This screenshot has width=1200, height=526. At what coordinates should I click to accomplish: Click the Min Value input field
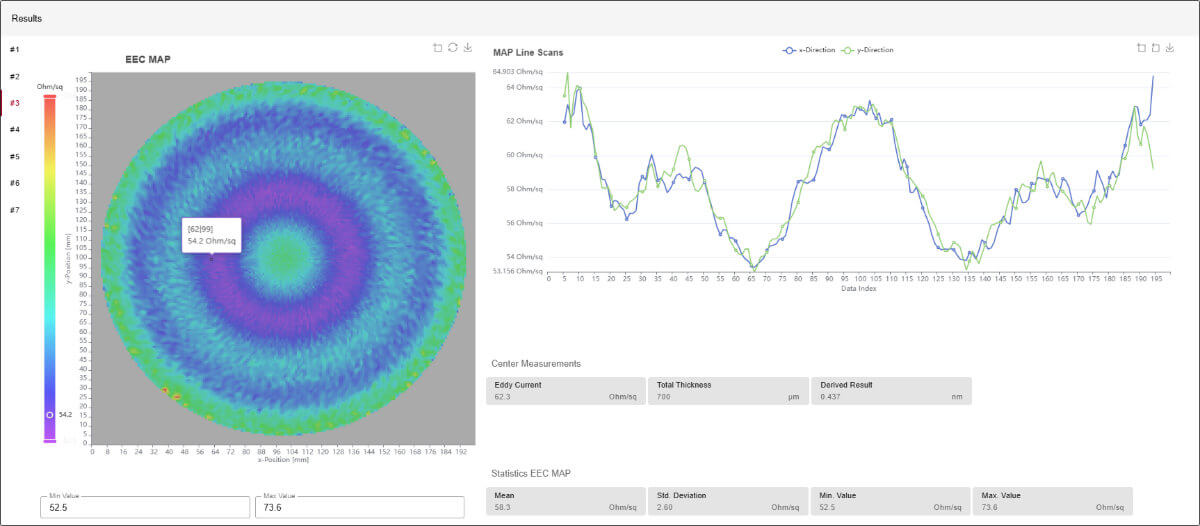(144, 508)
